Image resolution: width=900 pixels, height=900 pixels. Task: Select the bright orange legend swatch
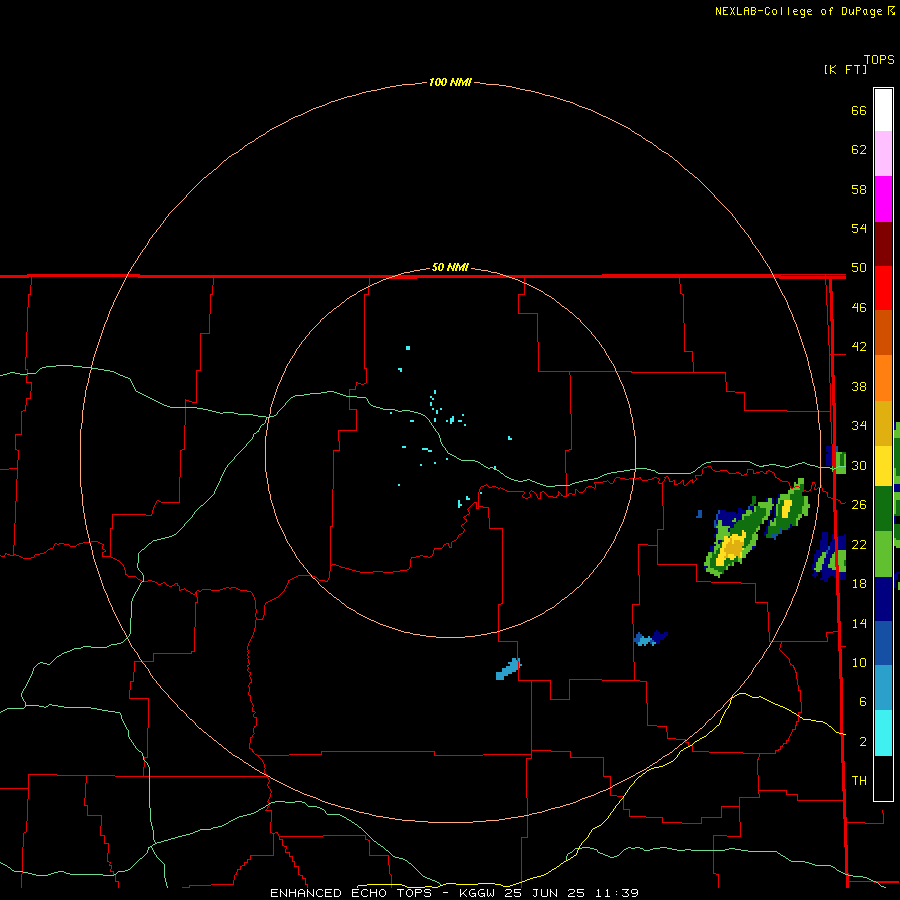coord(883,378)
